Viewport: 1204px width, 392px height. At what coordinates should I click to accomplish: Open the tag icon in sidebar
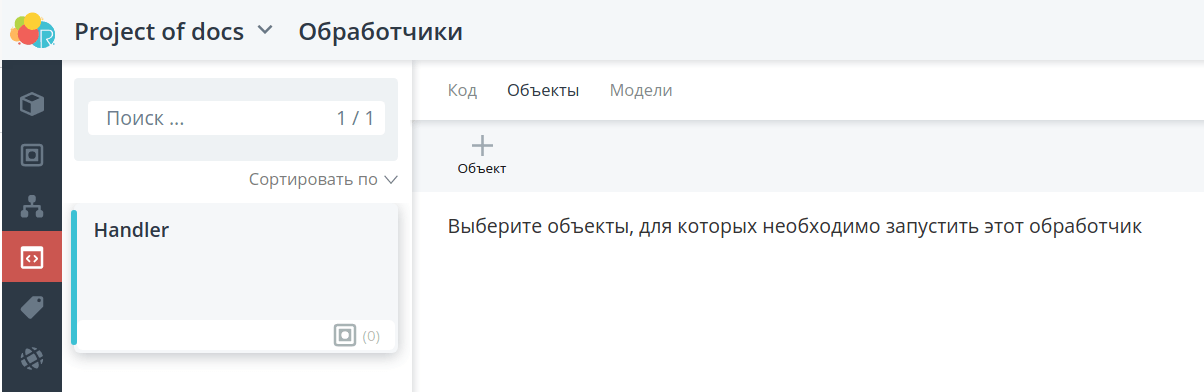[32, 308]
